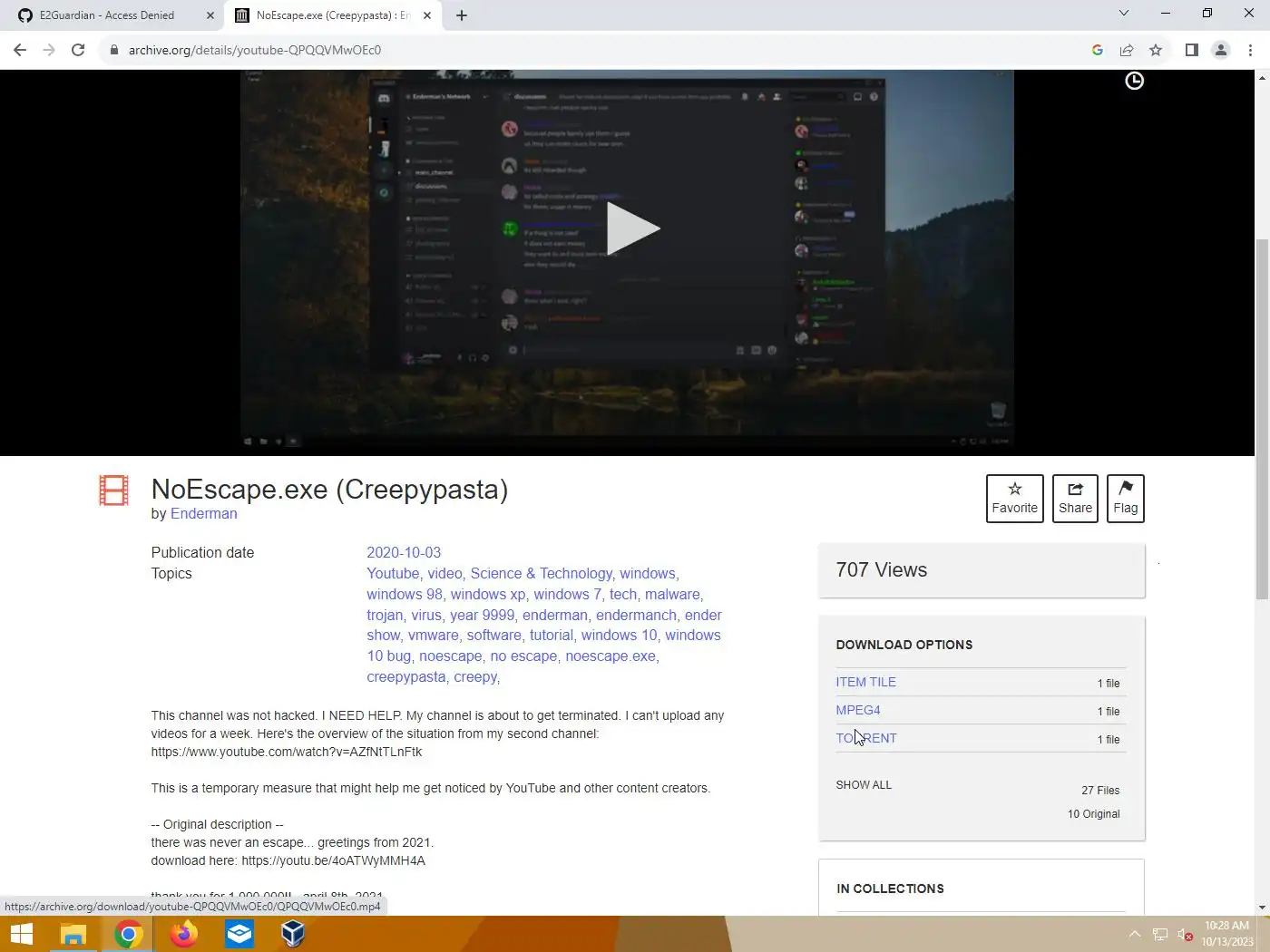The image size is (1270, 952).
Task: Open the tutorial topic link
Action: coord(552,635)
